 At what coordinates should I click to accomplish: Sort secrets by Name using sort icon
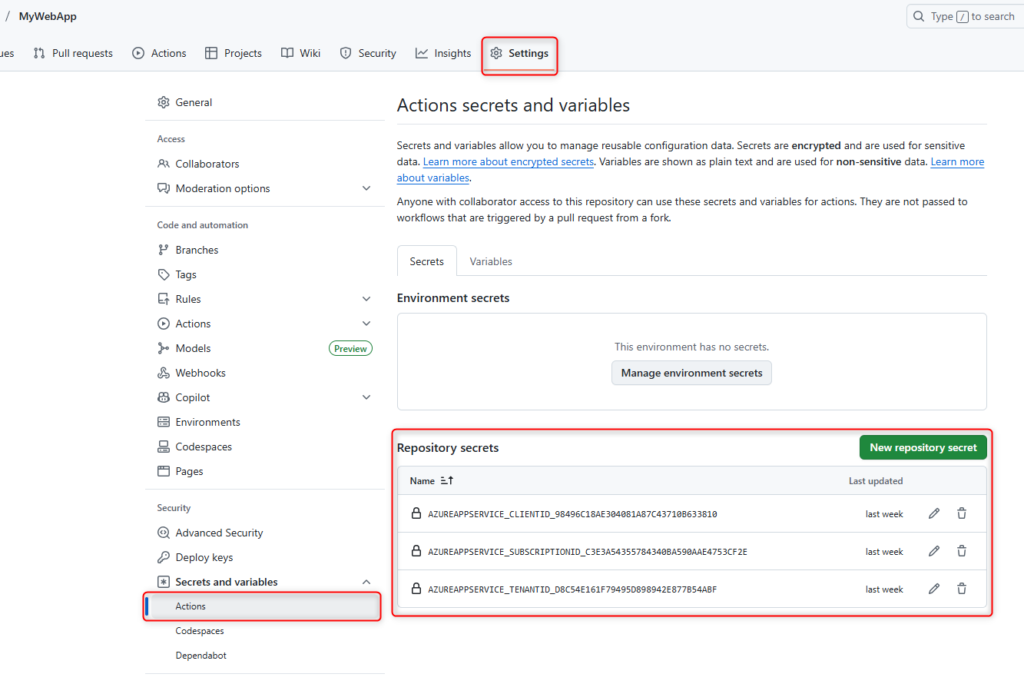[x=447, y=480]
